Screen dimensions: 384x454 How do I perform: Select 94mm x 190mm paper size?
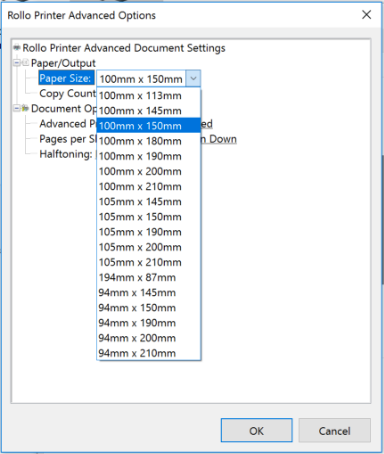[149, 323]
